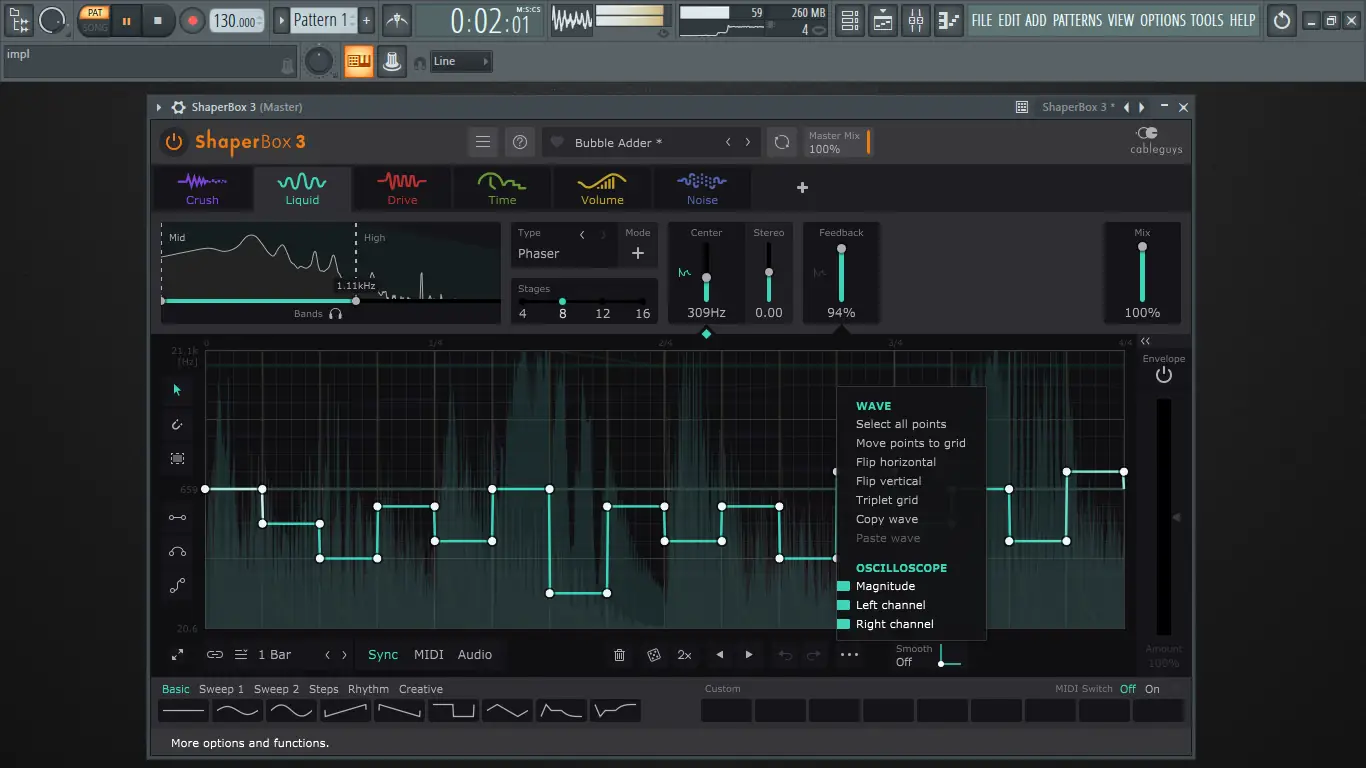Click the MIDI trigger mode button

pos(428,655)
